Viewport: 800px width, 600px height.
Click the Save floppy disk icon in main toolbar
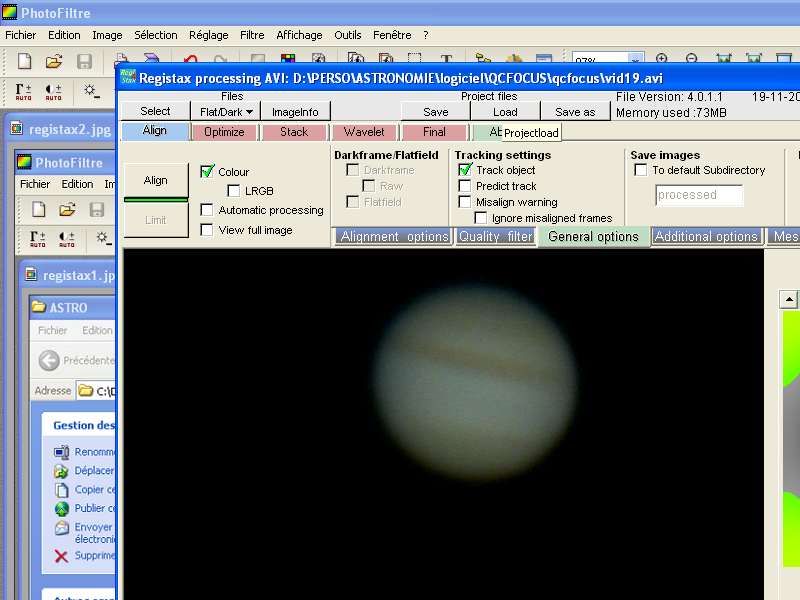coord(84,61)
